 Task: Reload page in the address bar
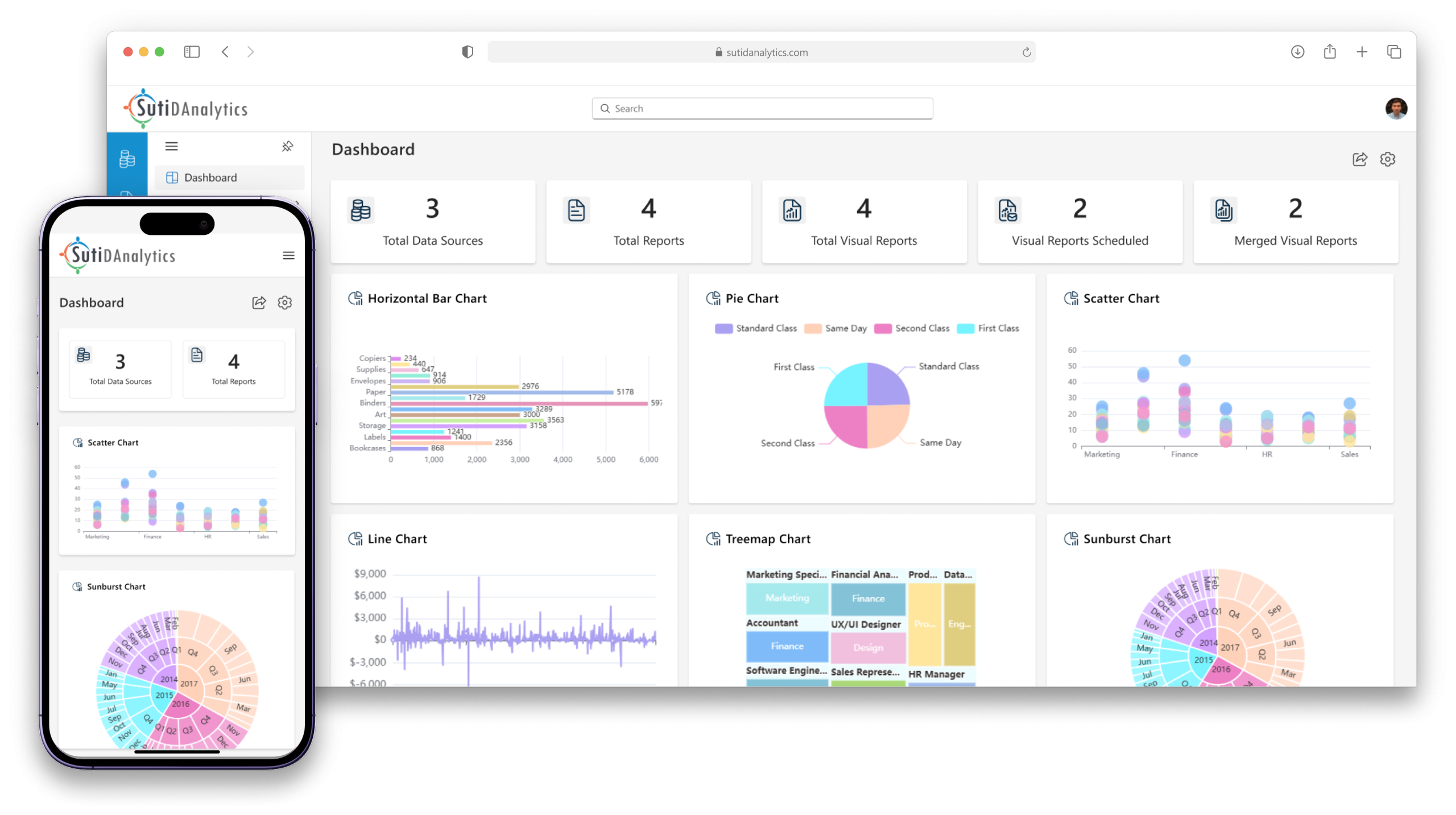point(1026,52)
